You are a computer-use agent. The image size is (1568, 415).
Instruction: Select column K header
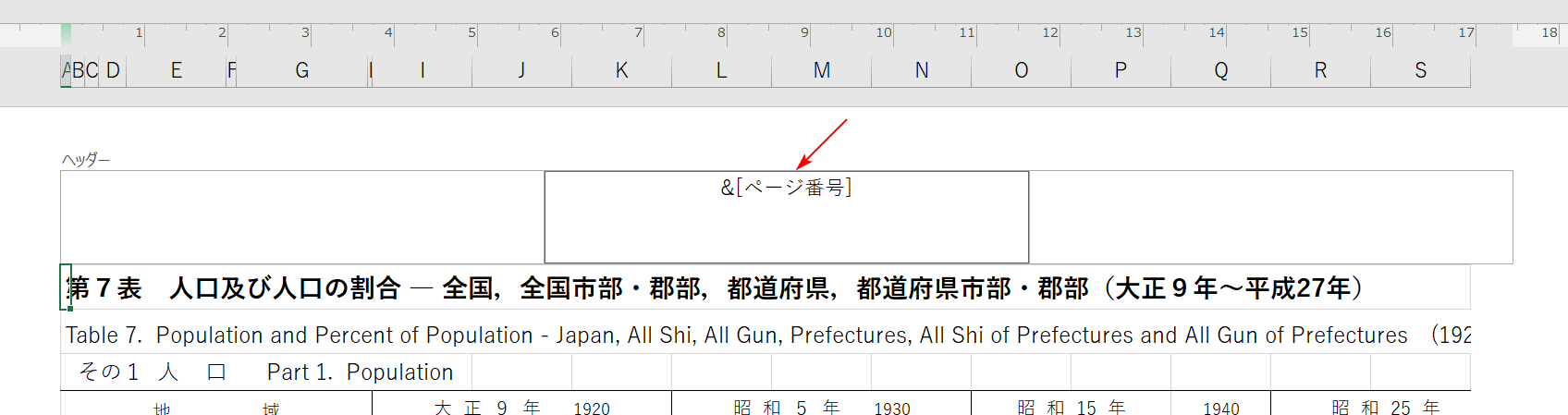(621, 71)
